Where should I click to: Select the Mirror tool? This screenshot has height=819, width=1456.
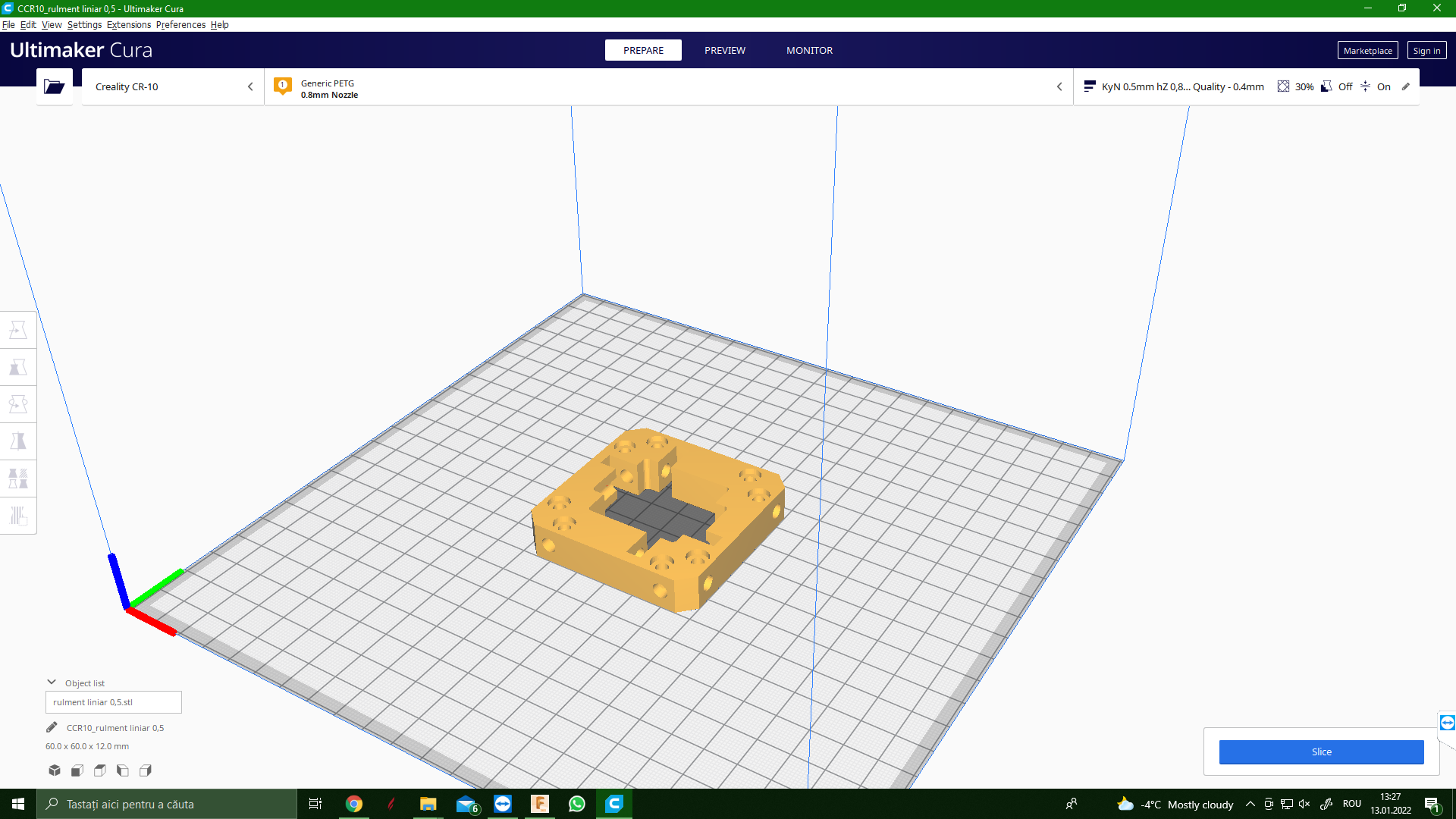pos(18,441)
